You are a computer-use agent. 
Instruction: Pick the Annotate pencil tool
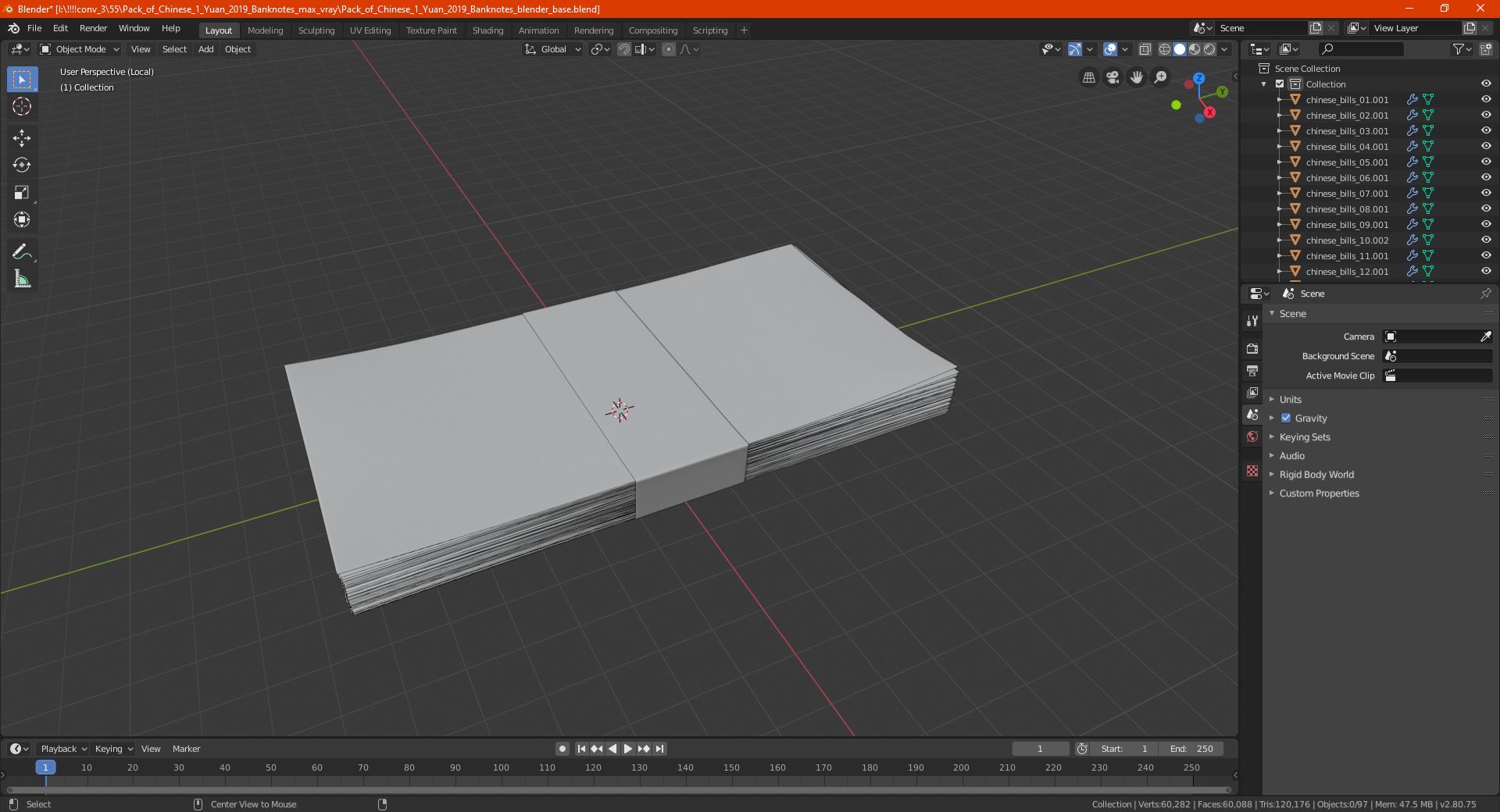[x=22, y=251]
